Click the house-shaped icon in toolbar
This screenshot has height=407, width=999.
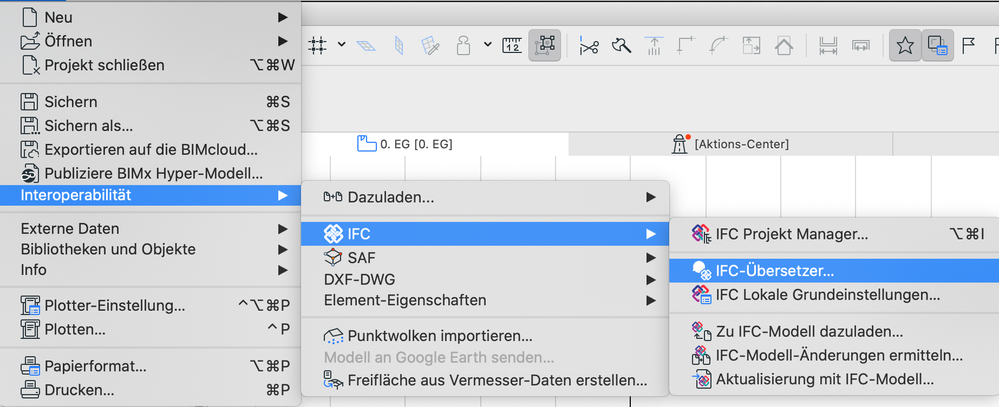pyautogui.click(x=783, y=45)
